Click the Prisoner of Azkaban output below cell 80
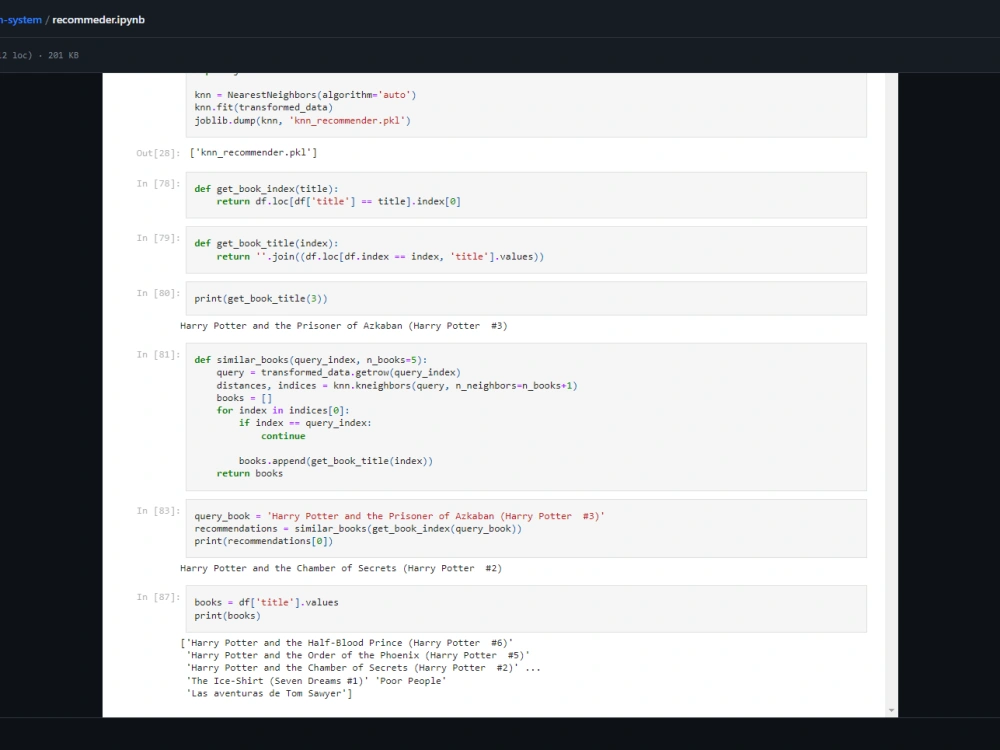The height and width of the screenshot is (750, 1000). pos(344,326)
